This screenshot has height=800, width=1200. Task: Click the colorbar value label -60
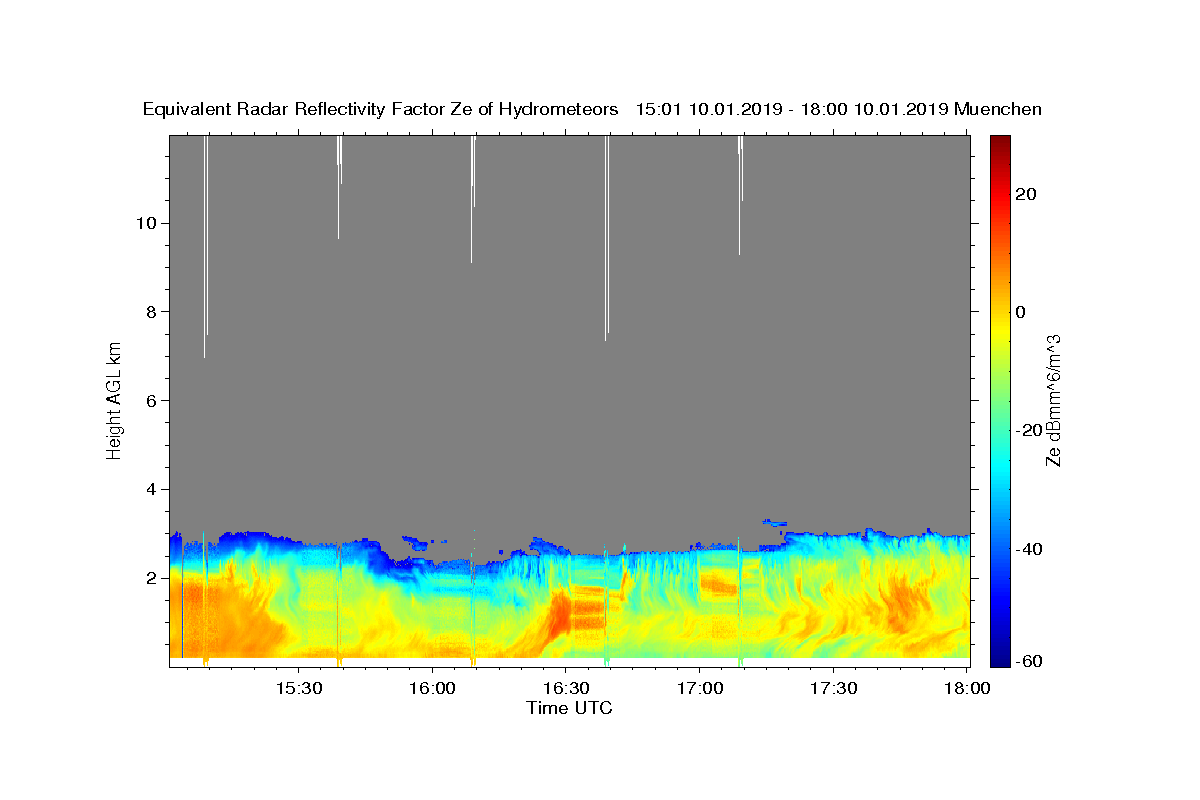(x=1027, y=662)
